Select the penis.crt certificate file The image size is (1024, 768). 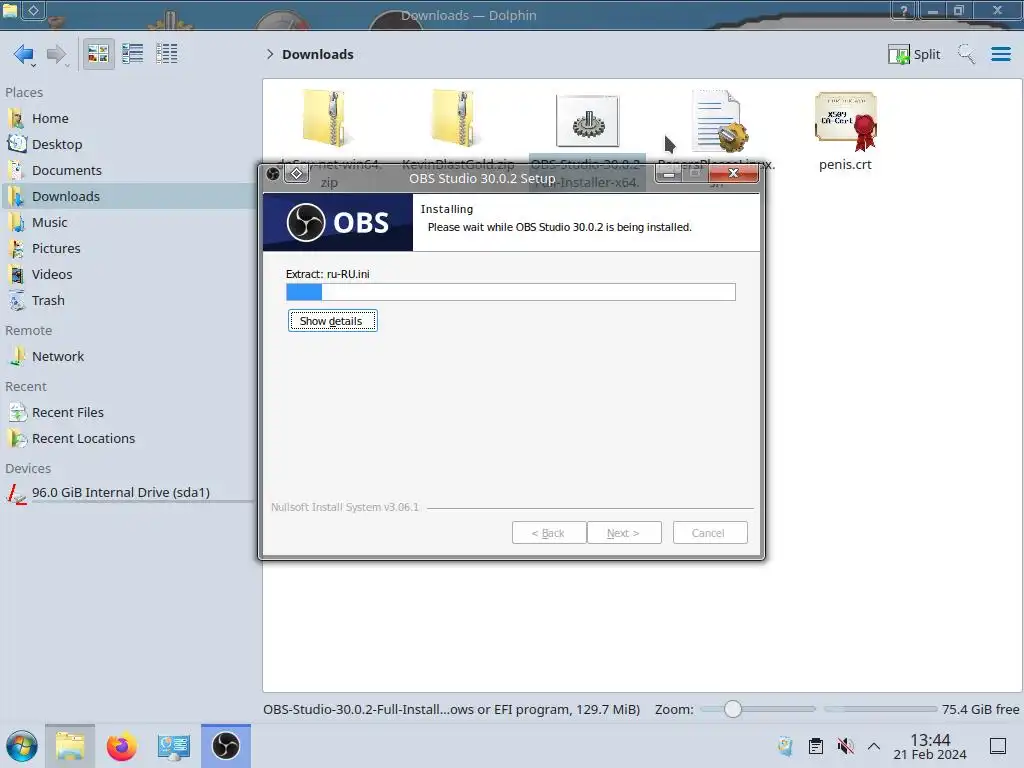click(846, 132)
